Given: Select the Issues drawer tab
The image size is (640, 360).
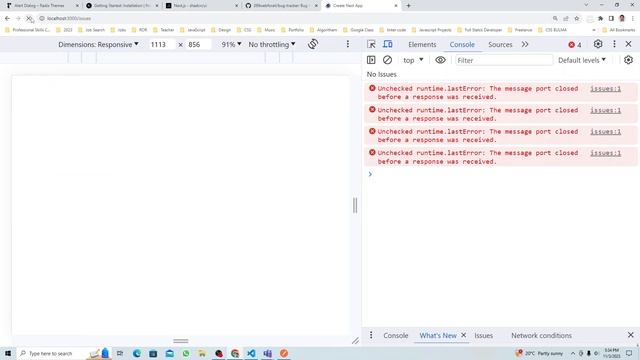Looking at the screenshot, I should (x=483, y=336).
